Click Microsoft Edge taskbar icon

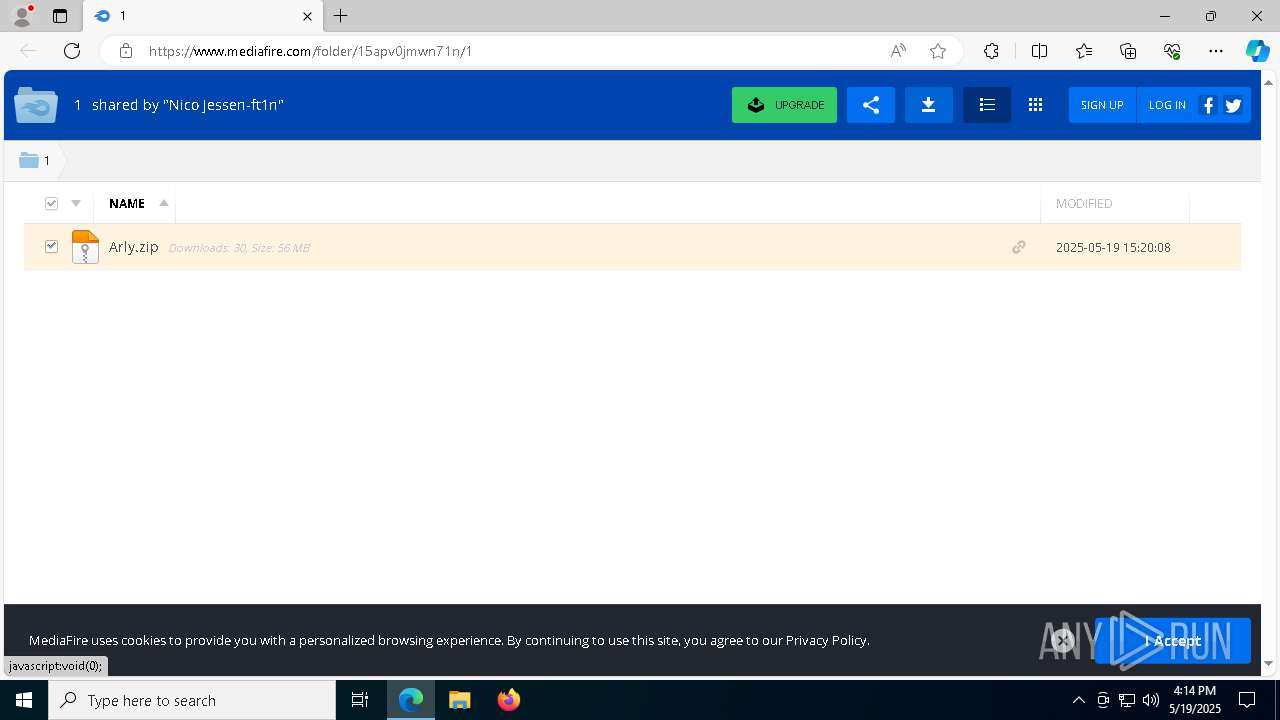(411, 700)
